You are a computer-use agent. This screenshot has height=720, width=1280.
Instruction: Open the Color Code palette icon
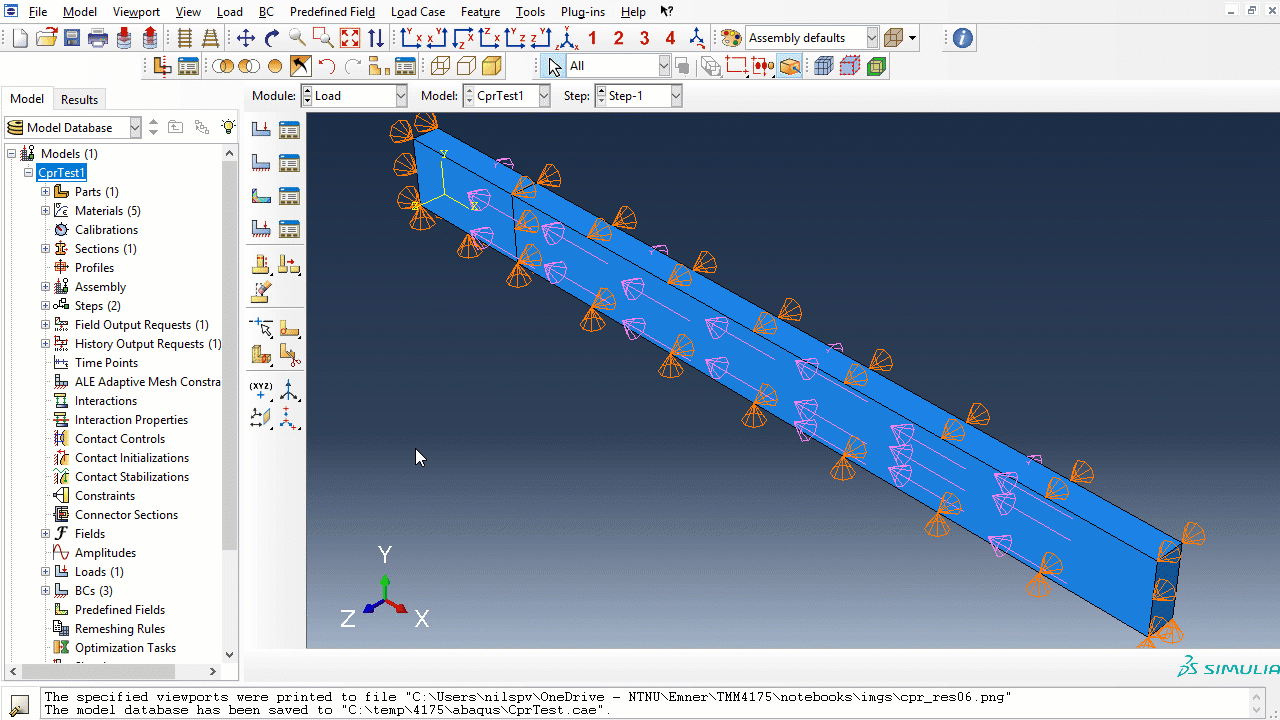tap(732, 38)
